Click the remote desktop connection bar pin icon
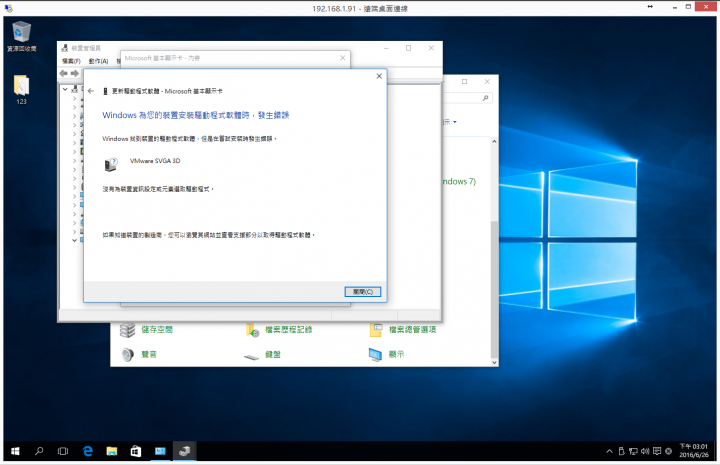The image size is (720, 465). (x=650, y=6)
